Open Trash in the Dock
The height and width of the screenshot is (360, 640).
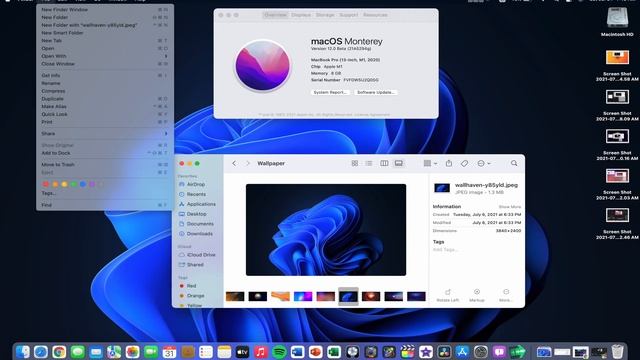(x=618, y=352)
